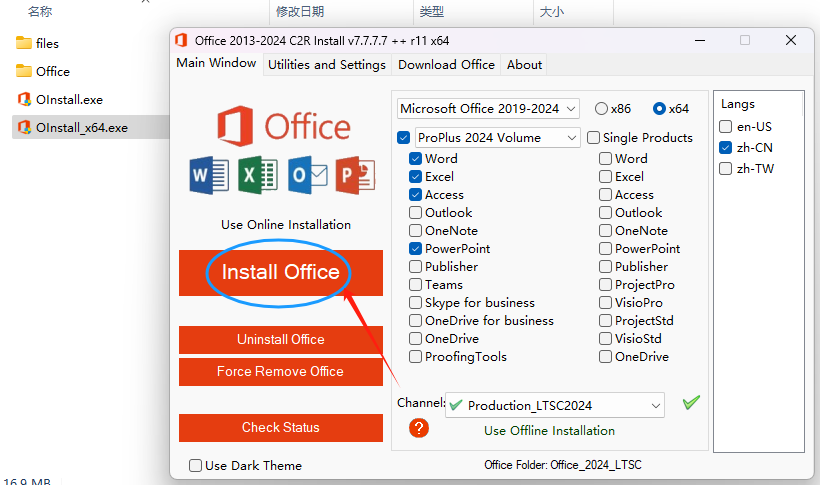The width and height of the screenshot is (820, 485).
Task: Open the Microsoft Office 2019-2024 version dropdown
Action: tap(488, 108)
